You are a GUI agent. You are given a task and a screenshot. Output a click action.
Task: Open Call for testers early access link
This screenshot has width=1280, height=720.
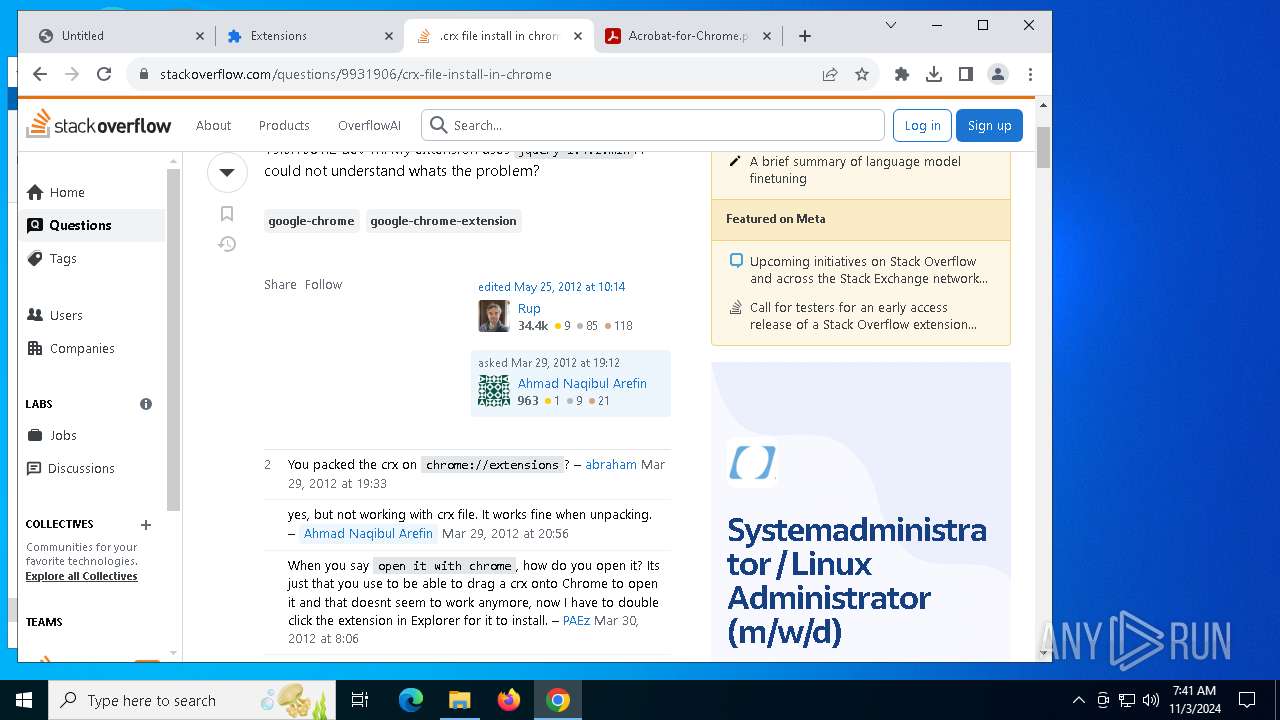(863, 316)
